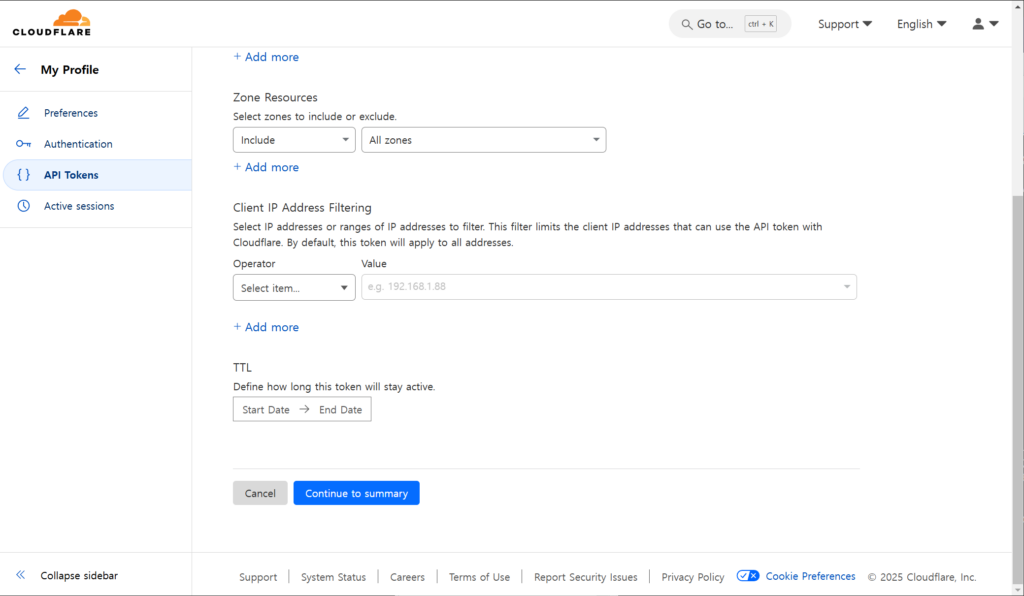The width and height of the screenshot is (1024, 596).
Task: Click Continue to summary button
Action: (356, 493)
